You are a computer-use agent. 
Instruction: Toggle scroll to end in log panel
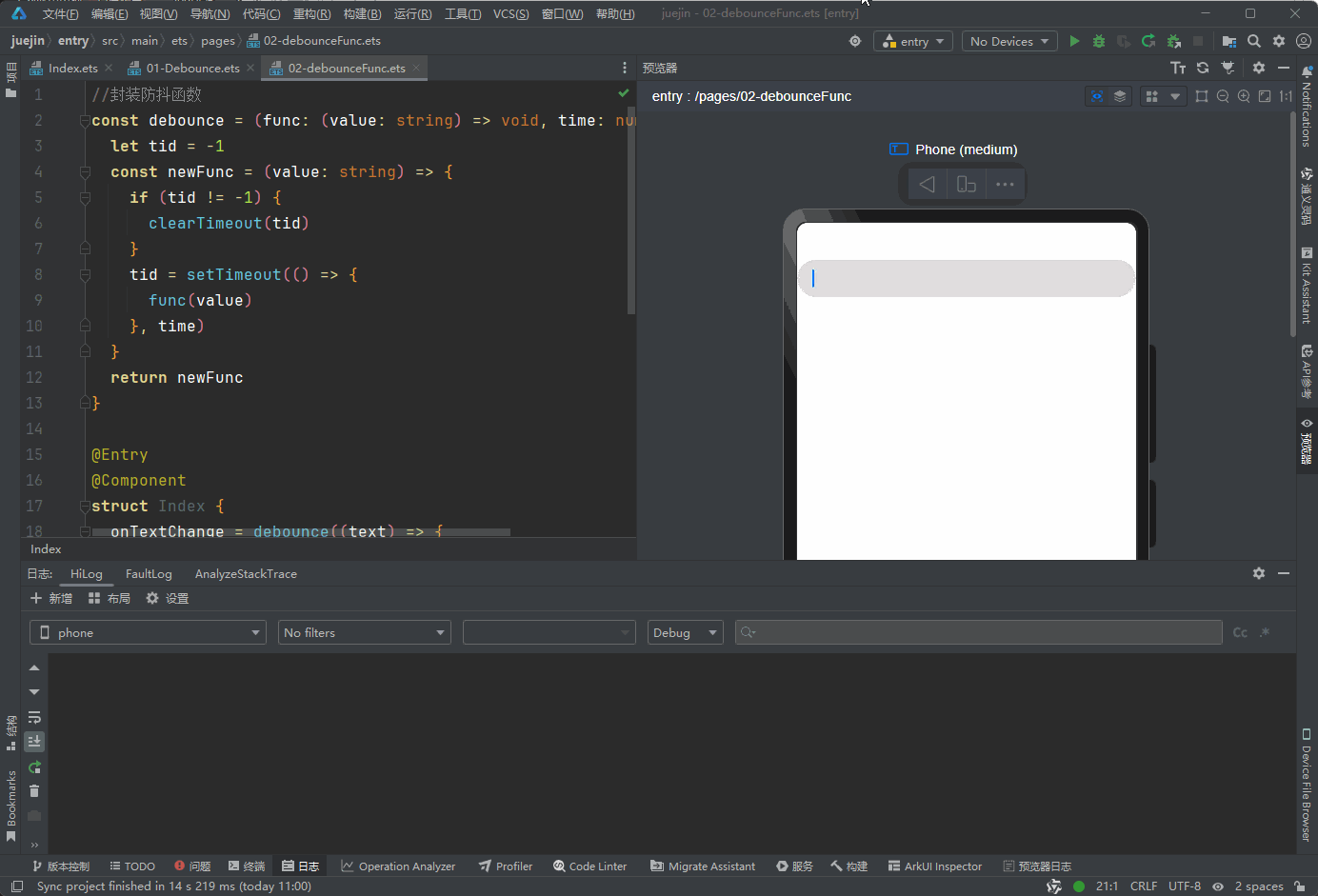coord(34,742)
